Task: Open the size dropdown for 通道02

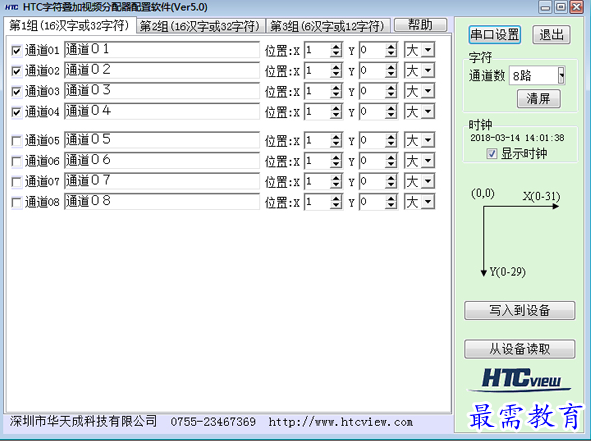Action: coord(428,70)
